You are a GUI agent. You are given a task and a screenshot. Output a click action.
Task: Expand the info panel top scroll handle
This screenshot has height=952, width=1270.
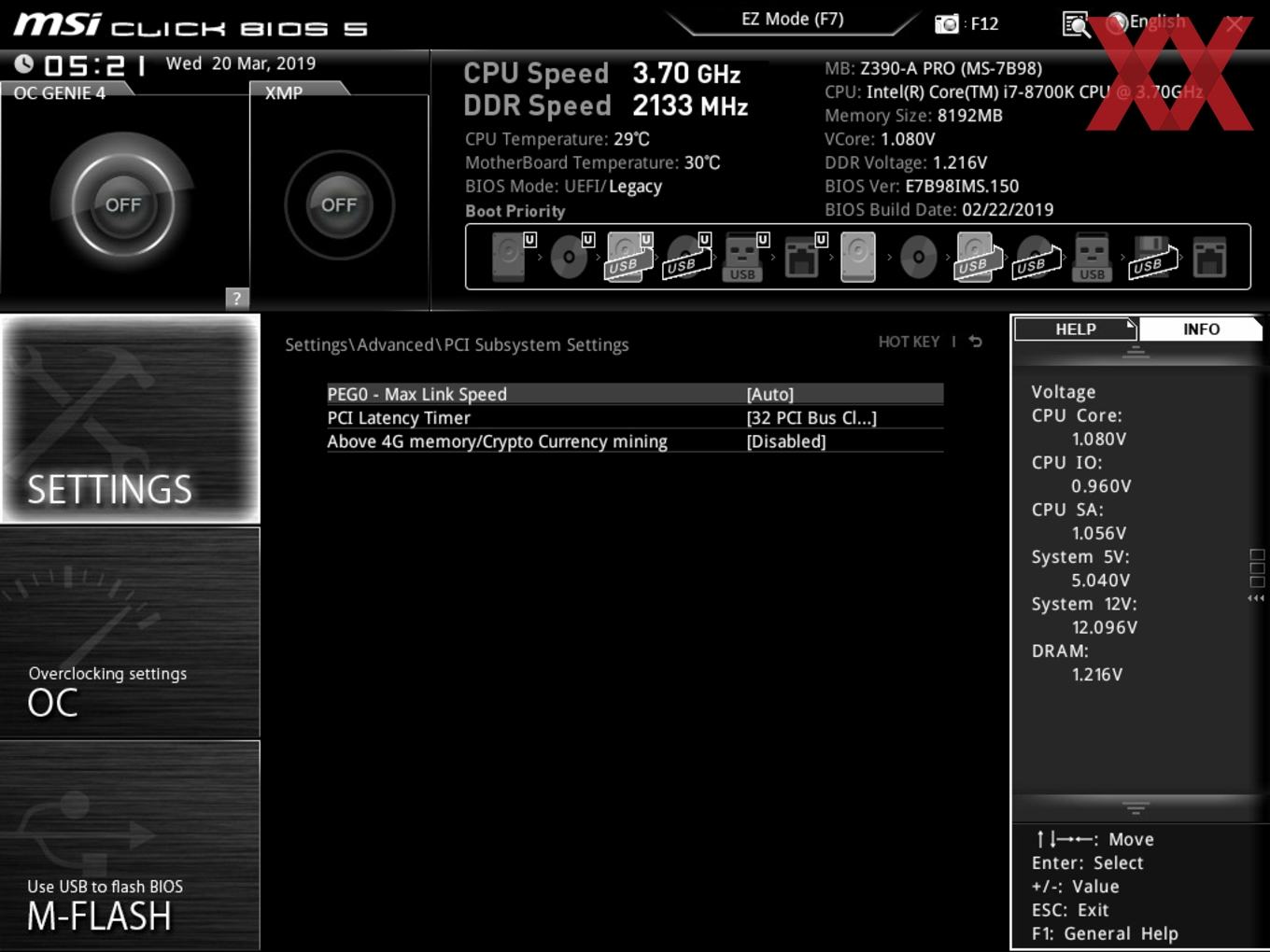coord(1136,352)
